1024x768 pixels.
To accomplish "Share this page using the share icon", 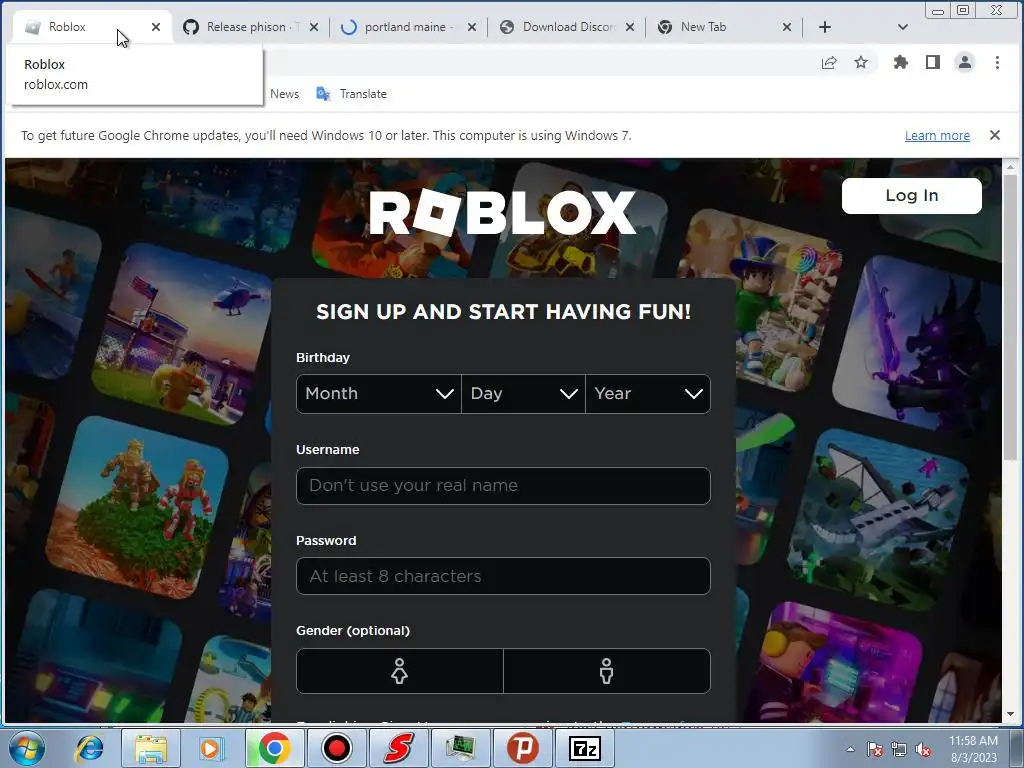I will pos(829,62).
